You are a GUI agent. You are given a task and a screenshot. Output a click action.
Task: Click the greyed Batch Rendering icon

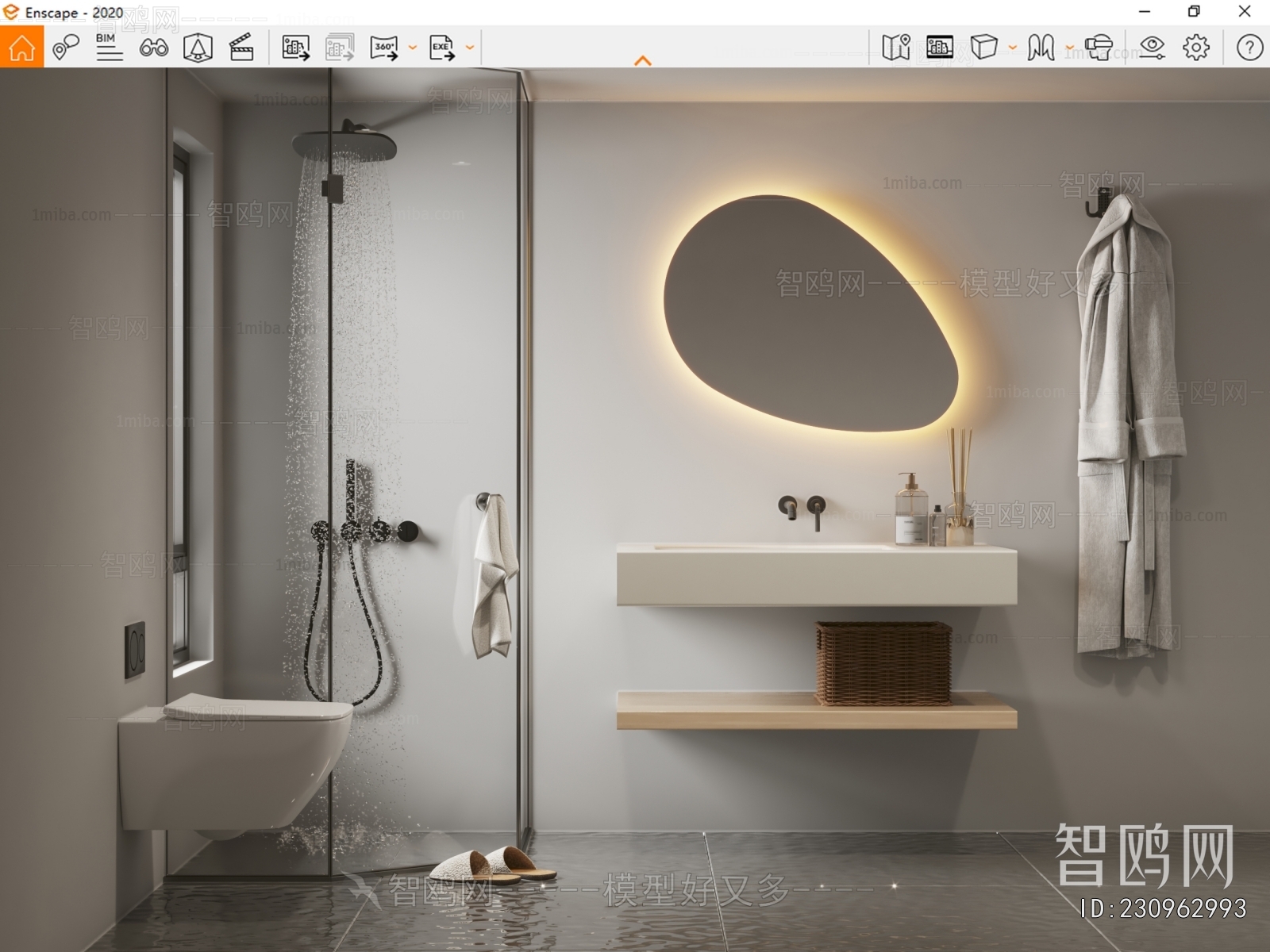(x=340, y=48)
